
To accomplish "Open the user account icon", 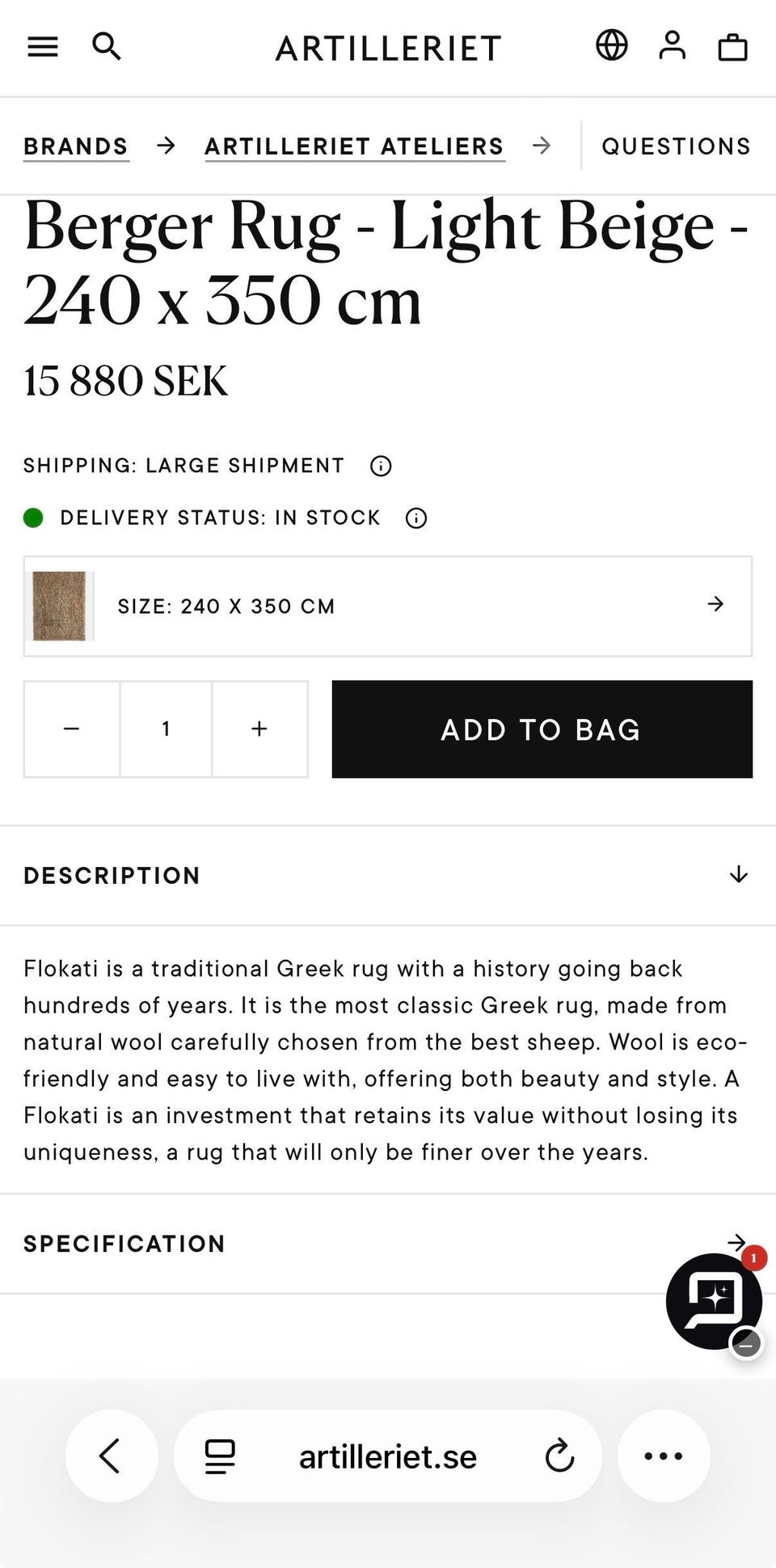I will pyautogui.click(x=672, y=45).
